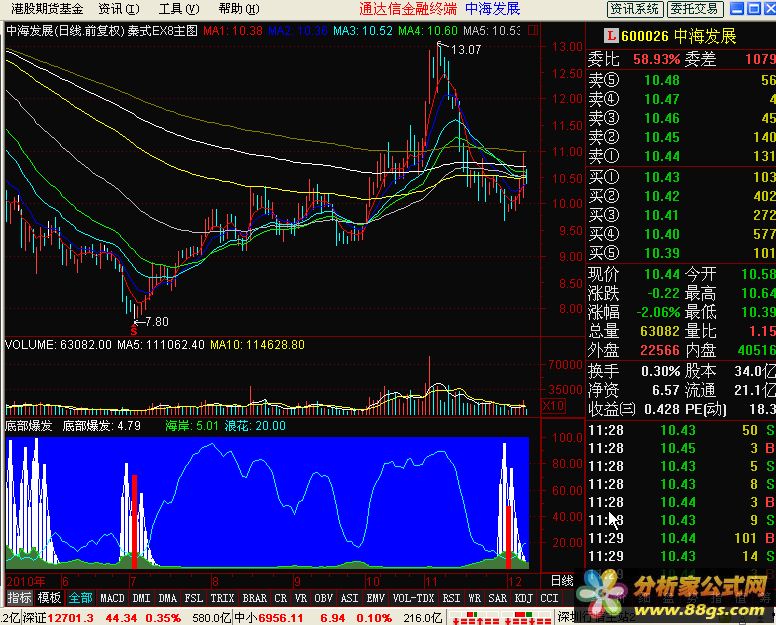The image size is (776, 625).
Task: Click the 深证 index value 12701.3
Action: pyautogui.click(x=71, y=618)
